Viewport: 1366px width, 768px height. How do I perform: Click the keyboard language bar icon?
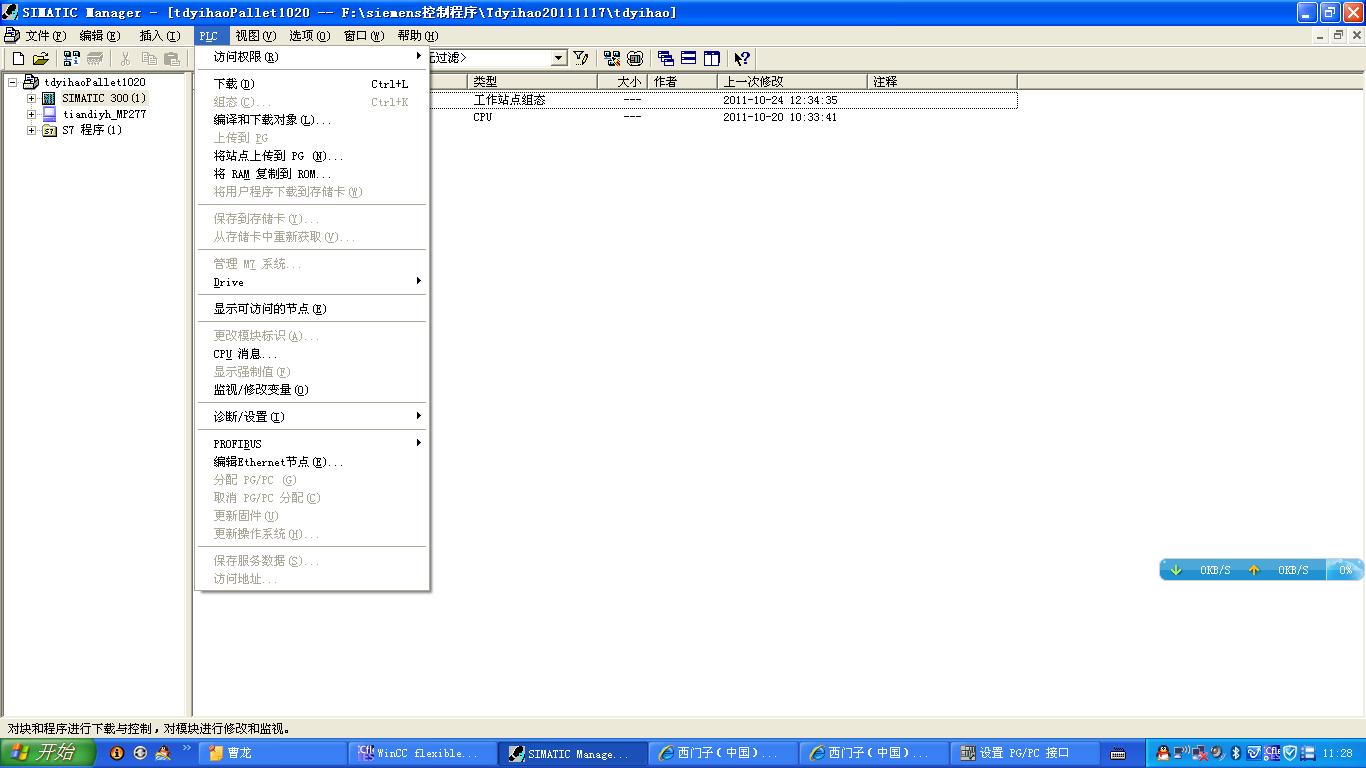coord(1118,753)
